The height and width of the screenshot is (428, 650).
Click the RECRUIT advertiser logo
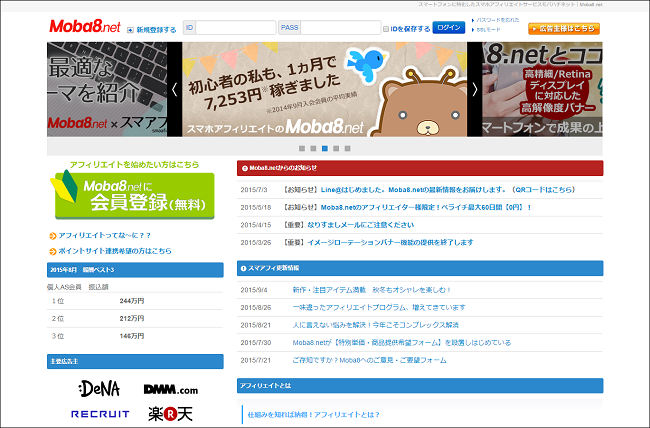100,414
